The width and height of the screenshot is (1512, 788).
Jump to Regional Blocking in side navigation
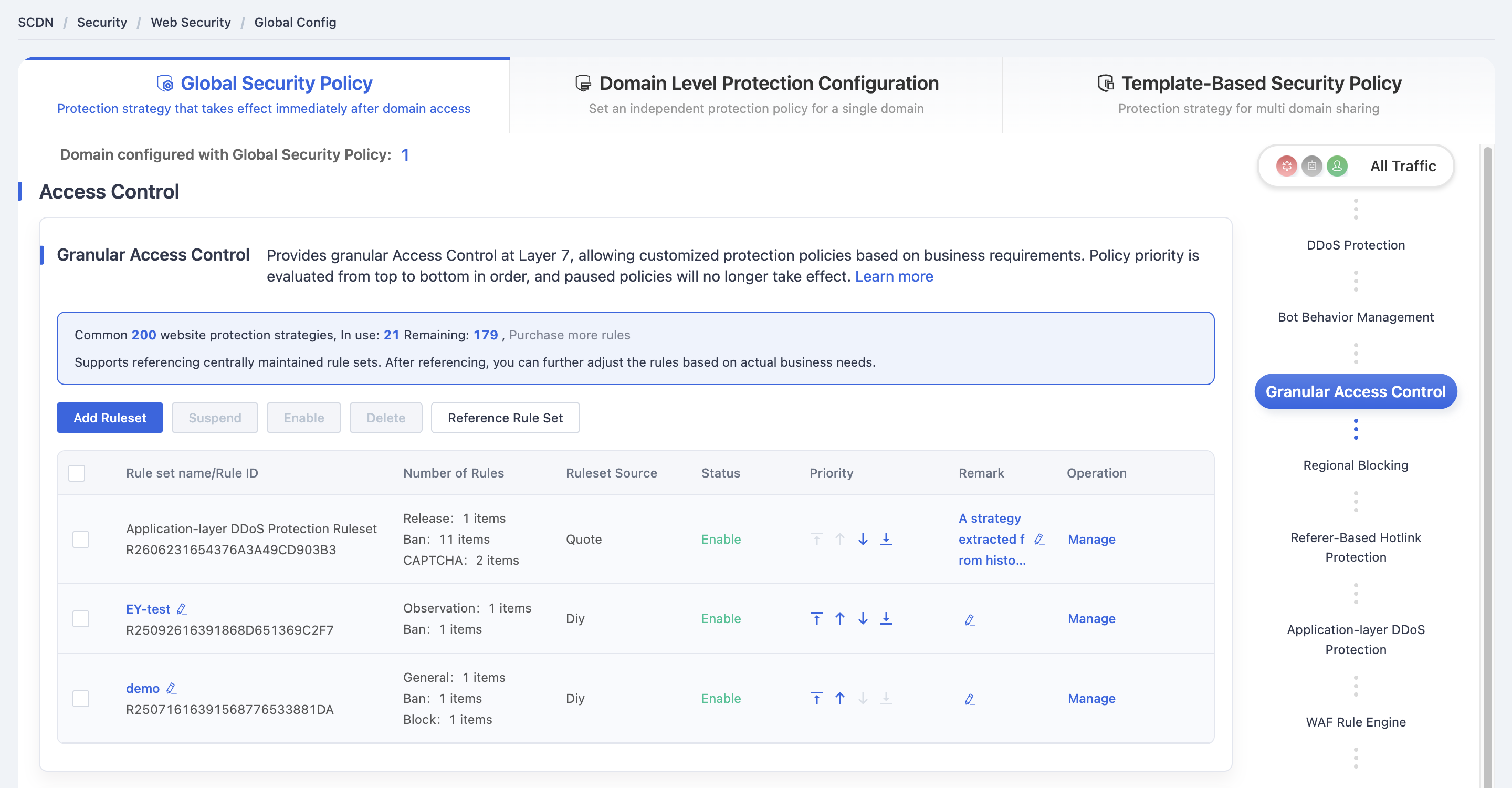tap(1355, 465)
